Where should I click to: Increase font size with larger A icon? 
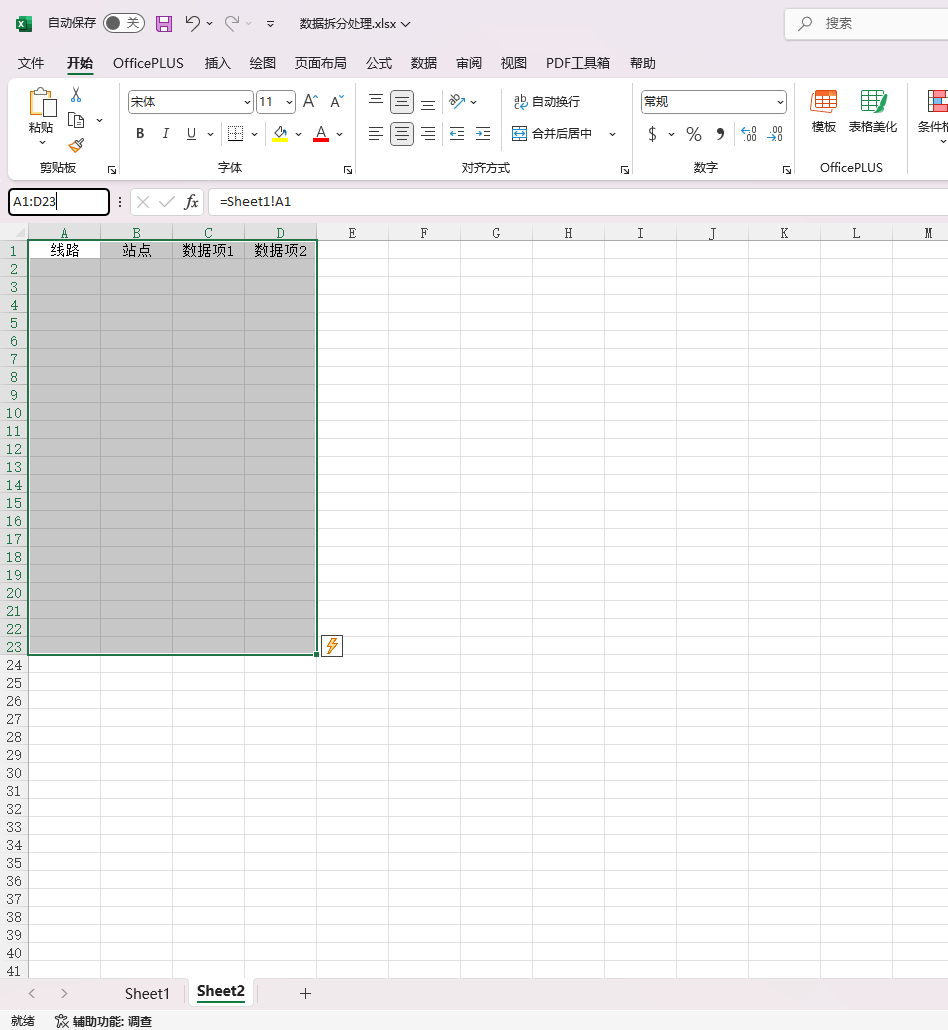pyautogui.click(x=310, y=101)
